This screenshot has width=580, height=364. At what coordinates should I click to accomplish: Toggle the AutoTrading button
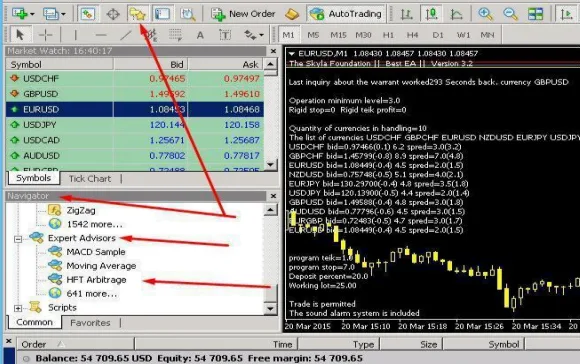tap(346, 14)
